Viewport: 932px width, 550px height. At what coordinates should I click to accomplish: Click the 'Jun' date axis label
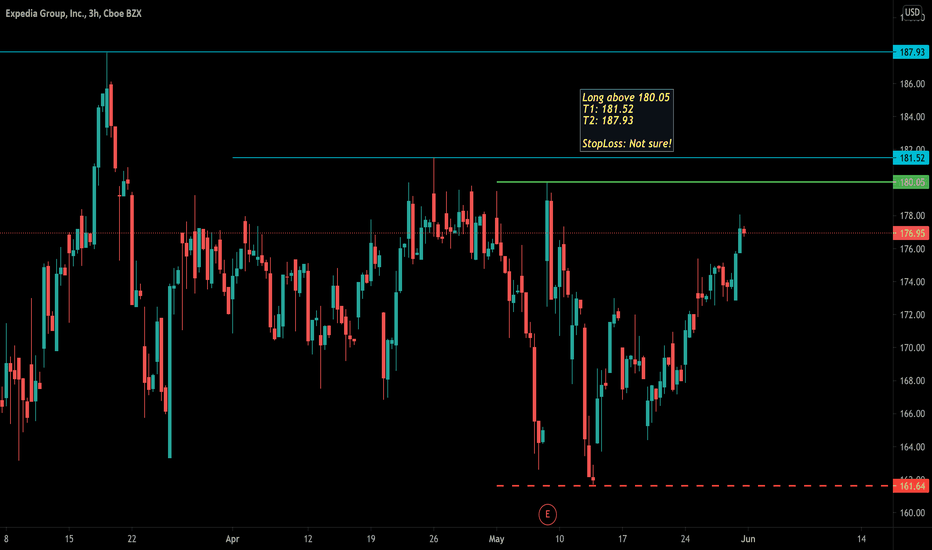coord(748,539)
